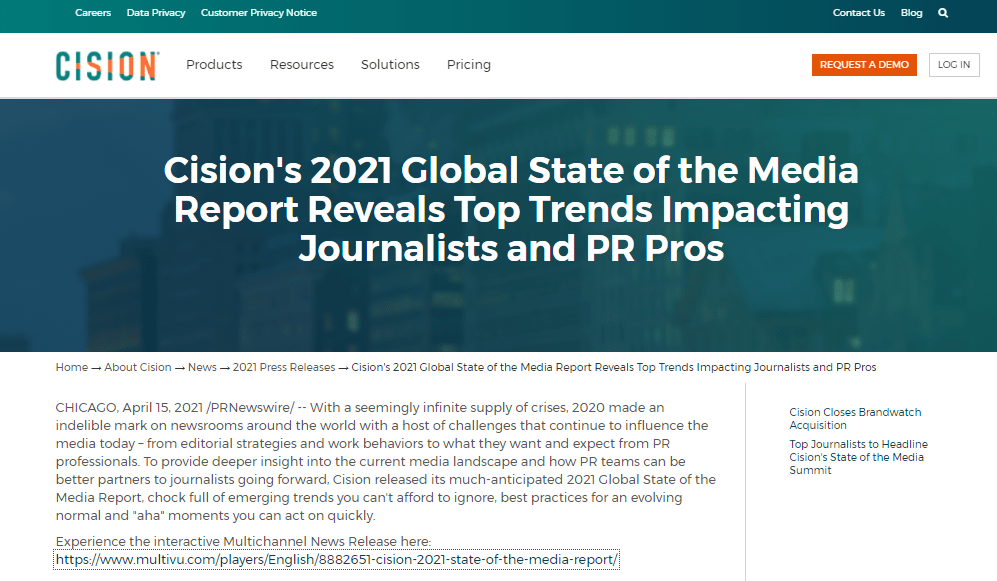
Task: Open the Data Privacy link
Action: 156,13
